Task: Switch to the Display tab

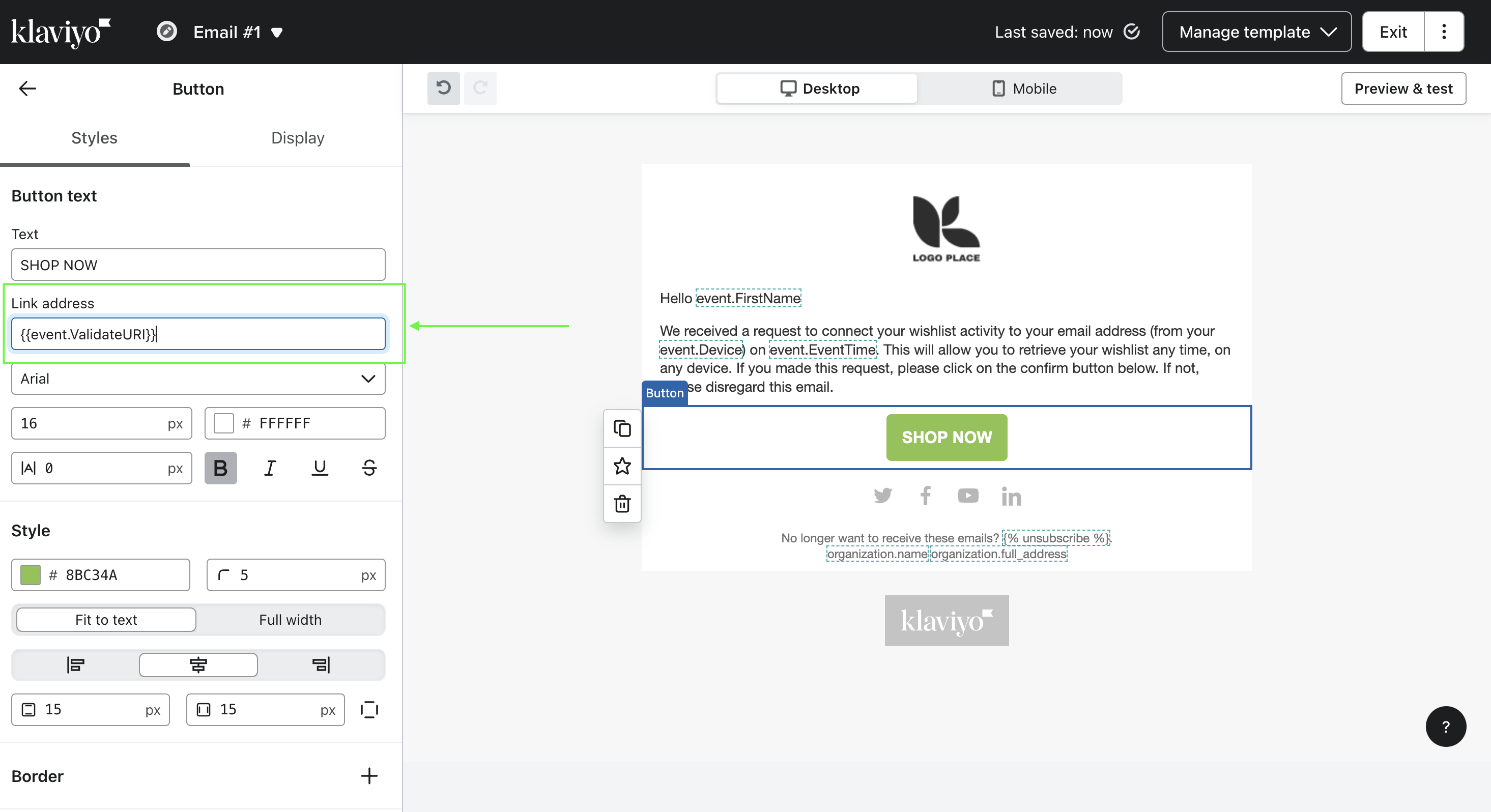Action: 298,138
